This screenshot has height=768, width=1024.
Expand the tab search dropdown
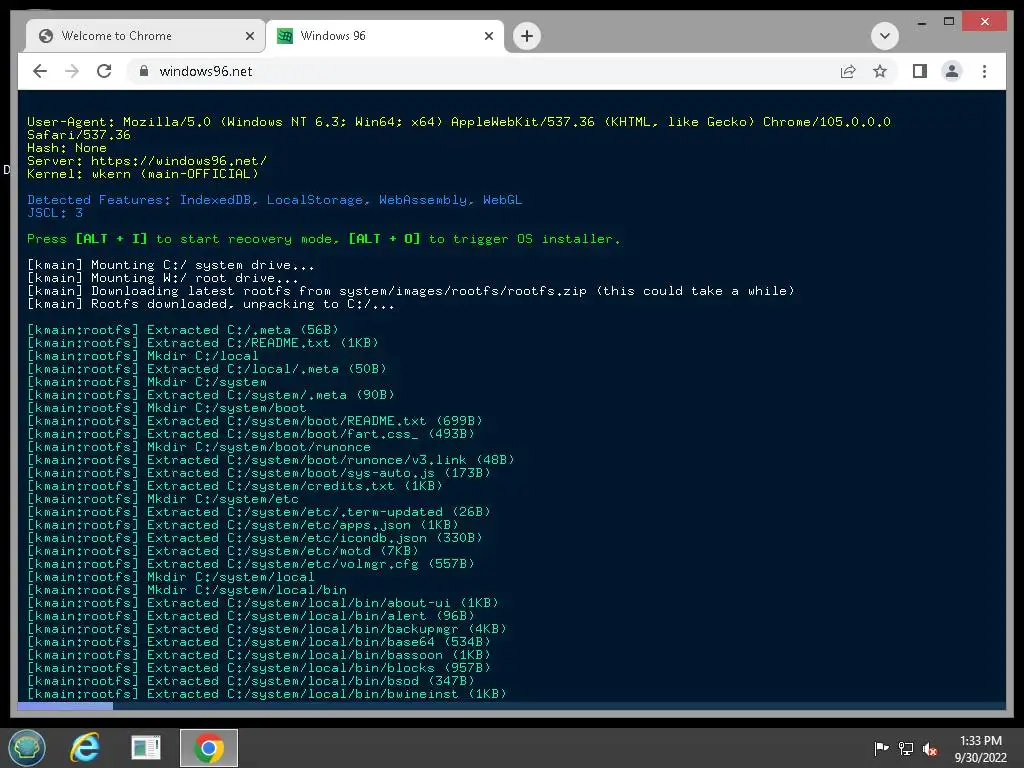[885, 36]
